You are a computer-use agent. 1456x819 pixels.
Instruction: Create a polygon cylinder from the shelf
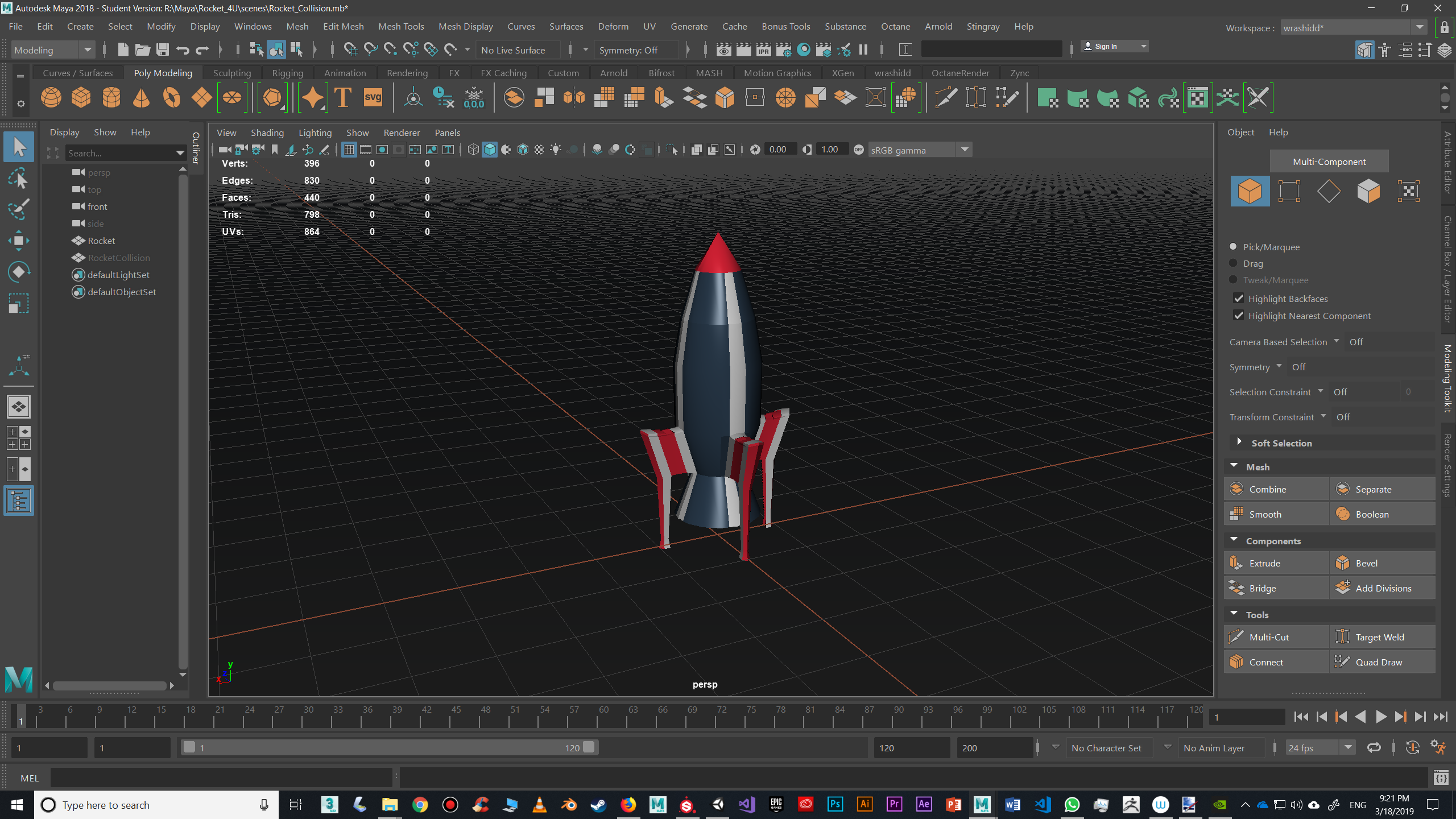click(111, 98)
